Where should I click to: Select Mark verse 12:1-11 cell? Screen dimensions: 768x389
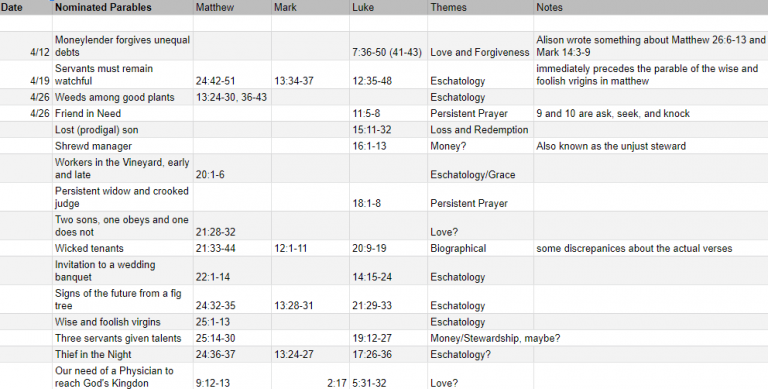pyautogui.click(x=310, y=248)
